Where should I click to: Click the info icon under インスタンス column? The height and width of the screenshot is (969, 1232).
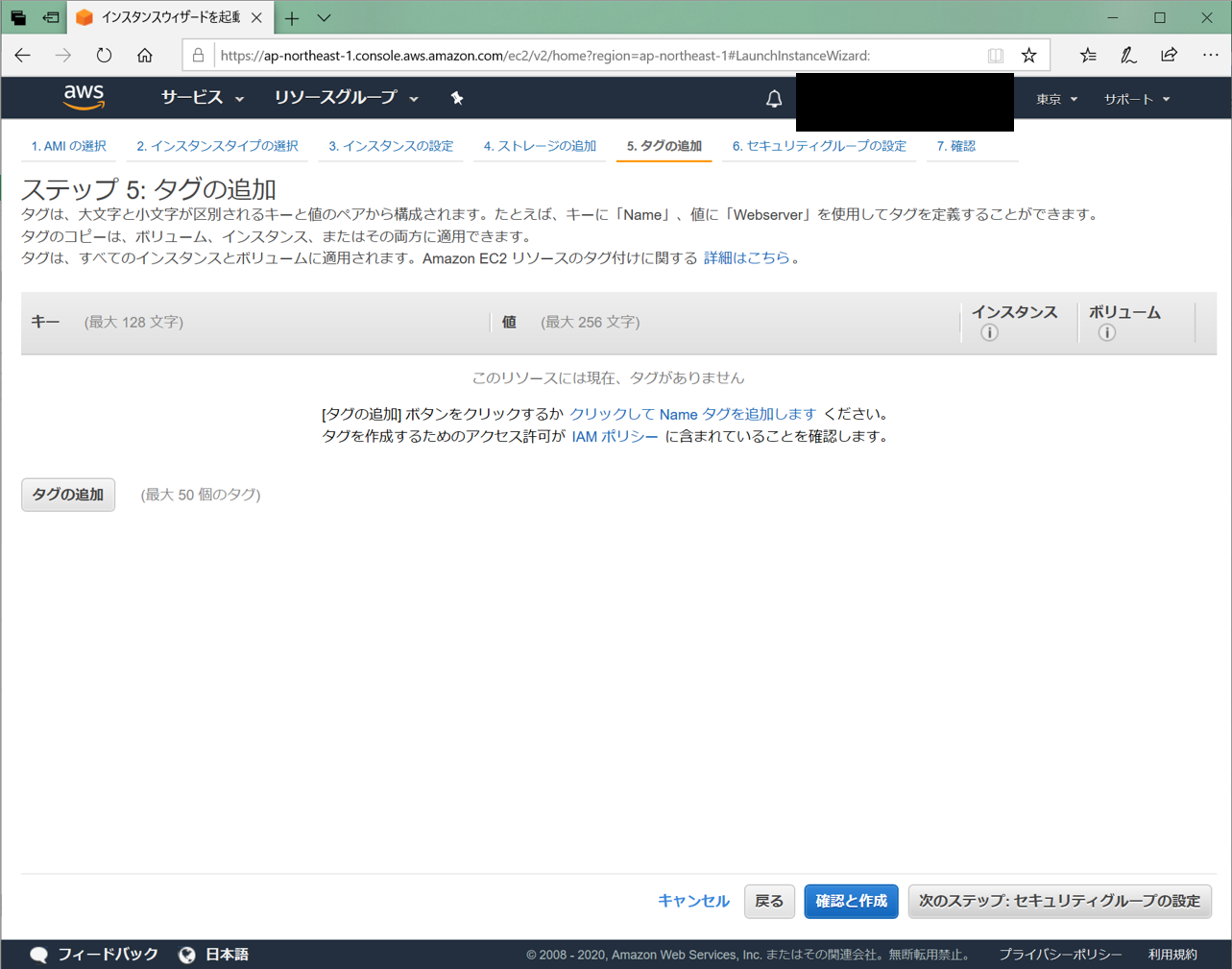coord(989,333)
